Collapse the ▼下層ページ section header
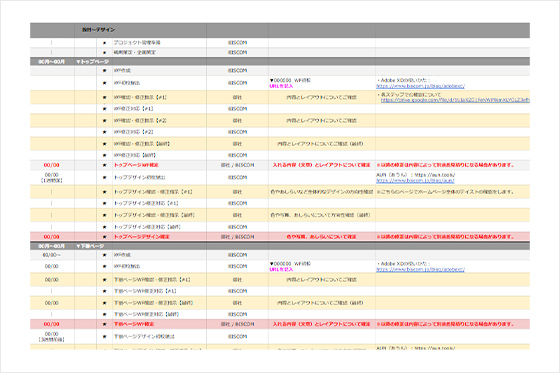This screenshot has height=373, width=560. coord(90,246)
